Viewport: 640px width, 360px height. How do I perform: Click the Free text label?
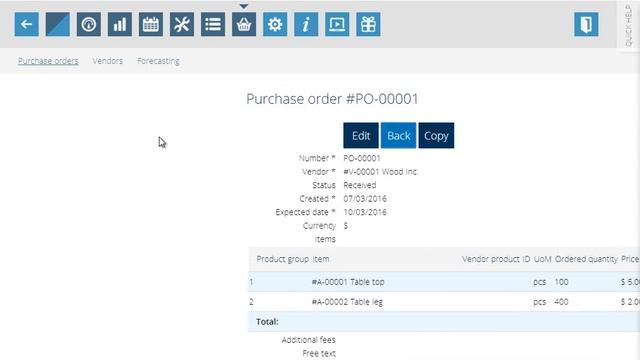[x=319, y=353]
